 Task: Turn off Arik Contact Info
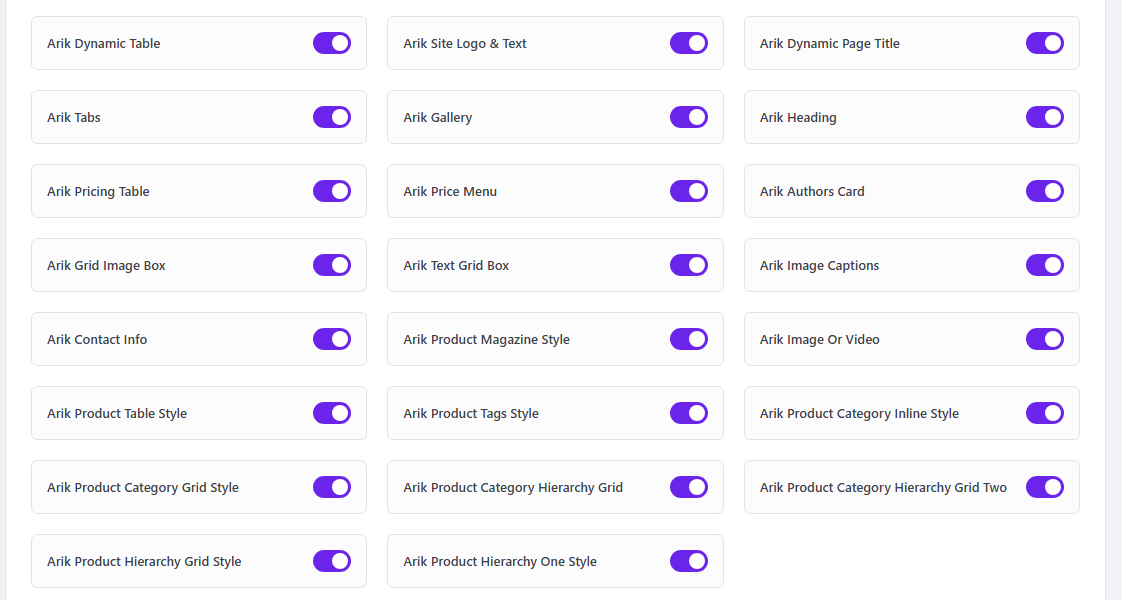point(332,339)
